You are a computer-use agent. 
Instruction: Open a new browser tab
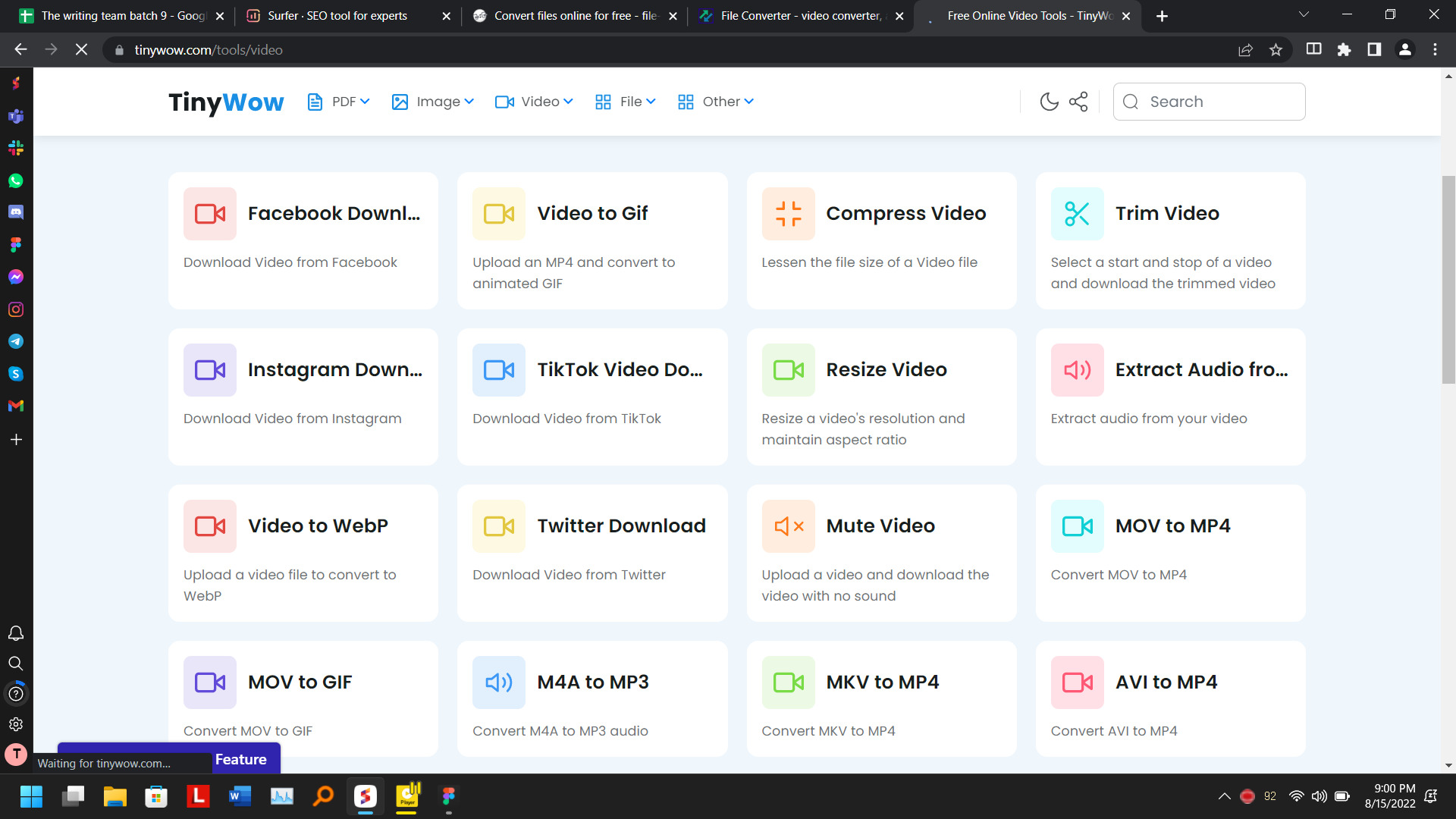[x=1162, y=16]
